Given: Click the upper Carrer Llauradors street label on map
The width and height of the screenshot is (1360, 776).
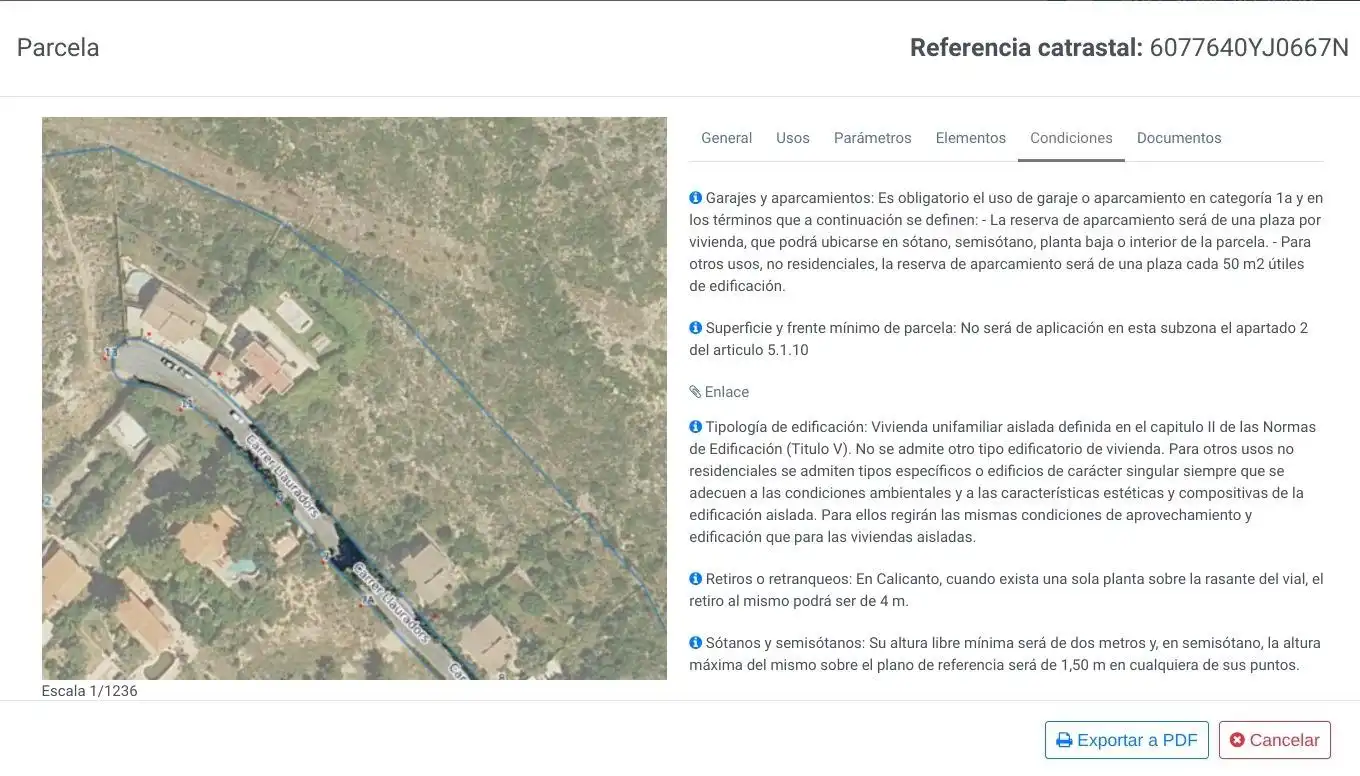Looking at the screenshot, I should [x=283, y=476].
